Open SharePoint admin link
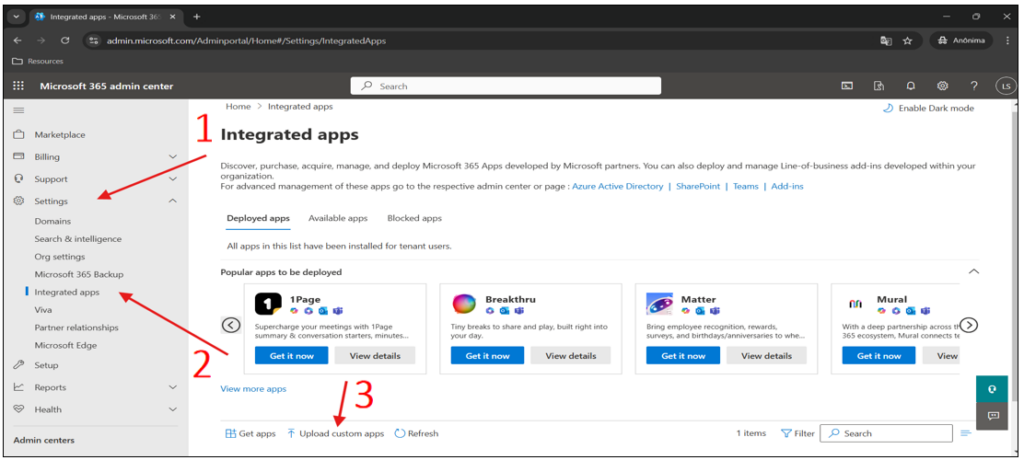This screenshot has width=1024, height=460. (x=698, y=186)
